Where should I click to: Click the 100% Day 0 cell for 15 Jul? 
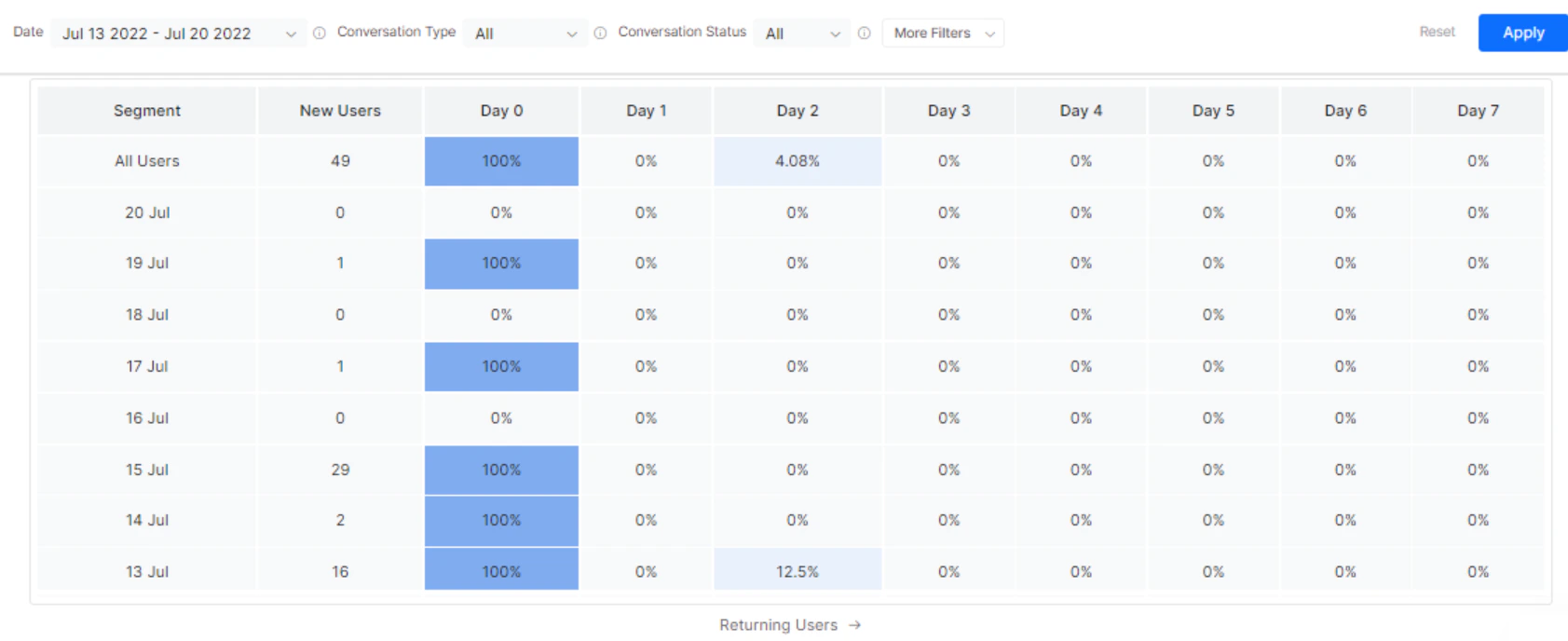[501, 470]
